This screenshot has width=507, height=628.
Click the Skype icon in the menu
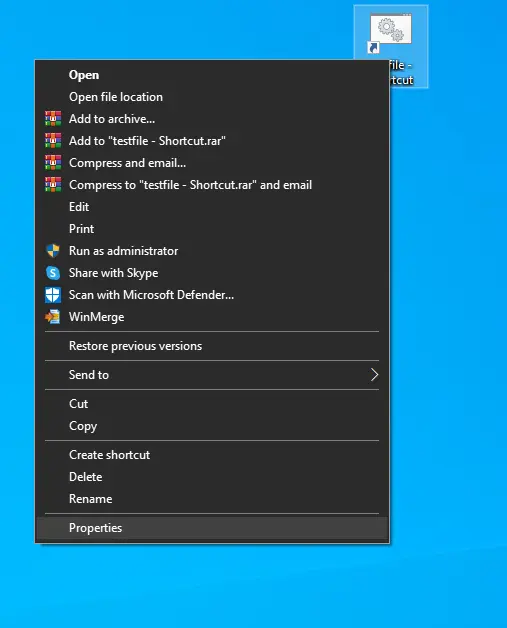53,273
